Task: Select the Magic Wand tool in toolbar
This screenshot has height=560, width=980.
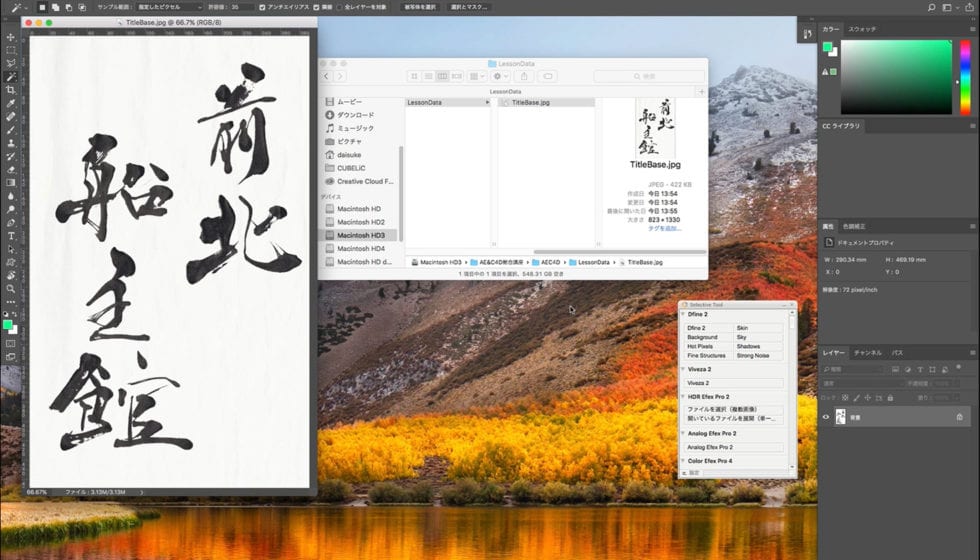Action: pos(11,76)
